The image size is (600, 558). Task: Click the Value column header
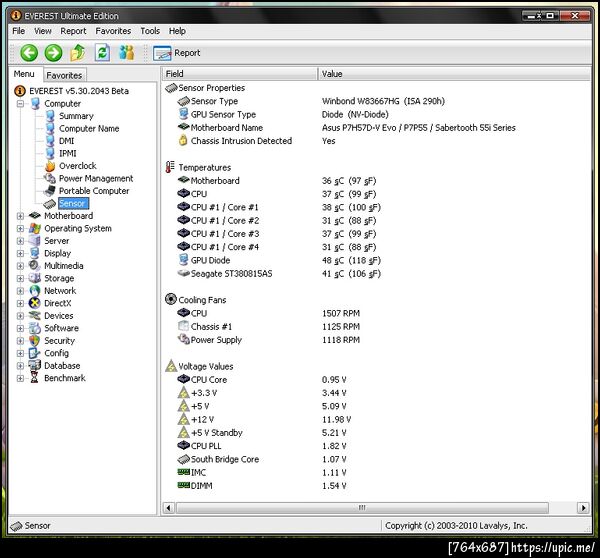[454, 74]
